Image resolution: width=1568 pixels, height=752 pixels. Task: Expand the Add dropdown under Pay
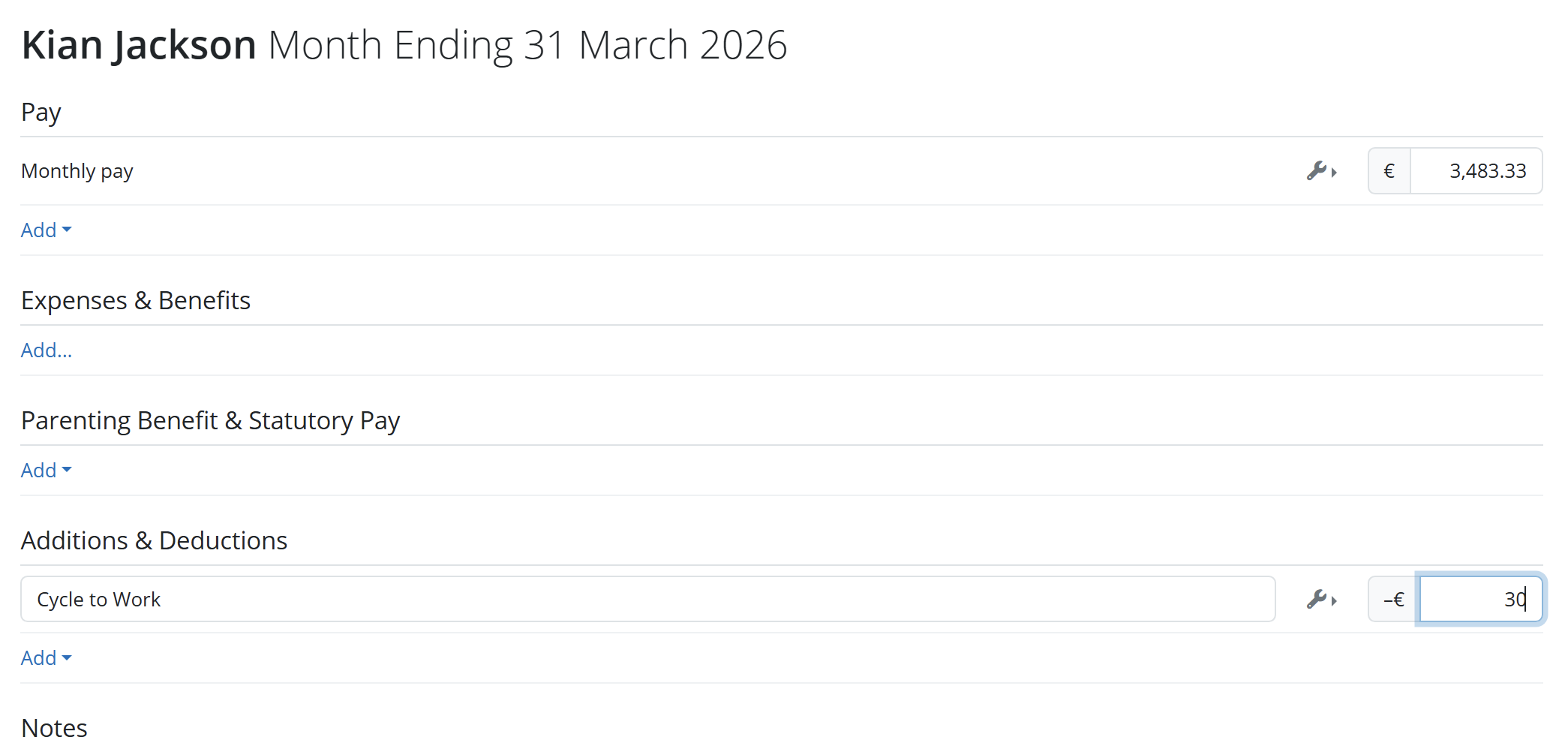tap(46, 230)
